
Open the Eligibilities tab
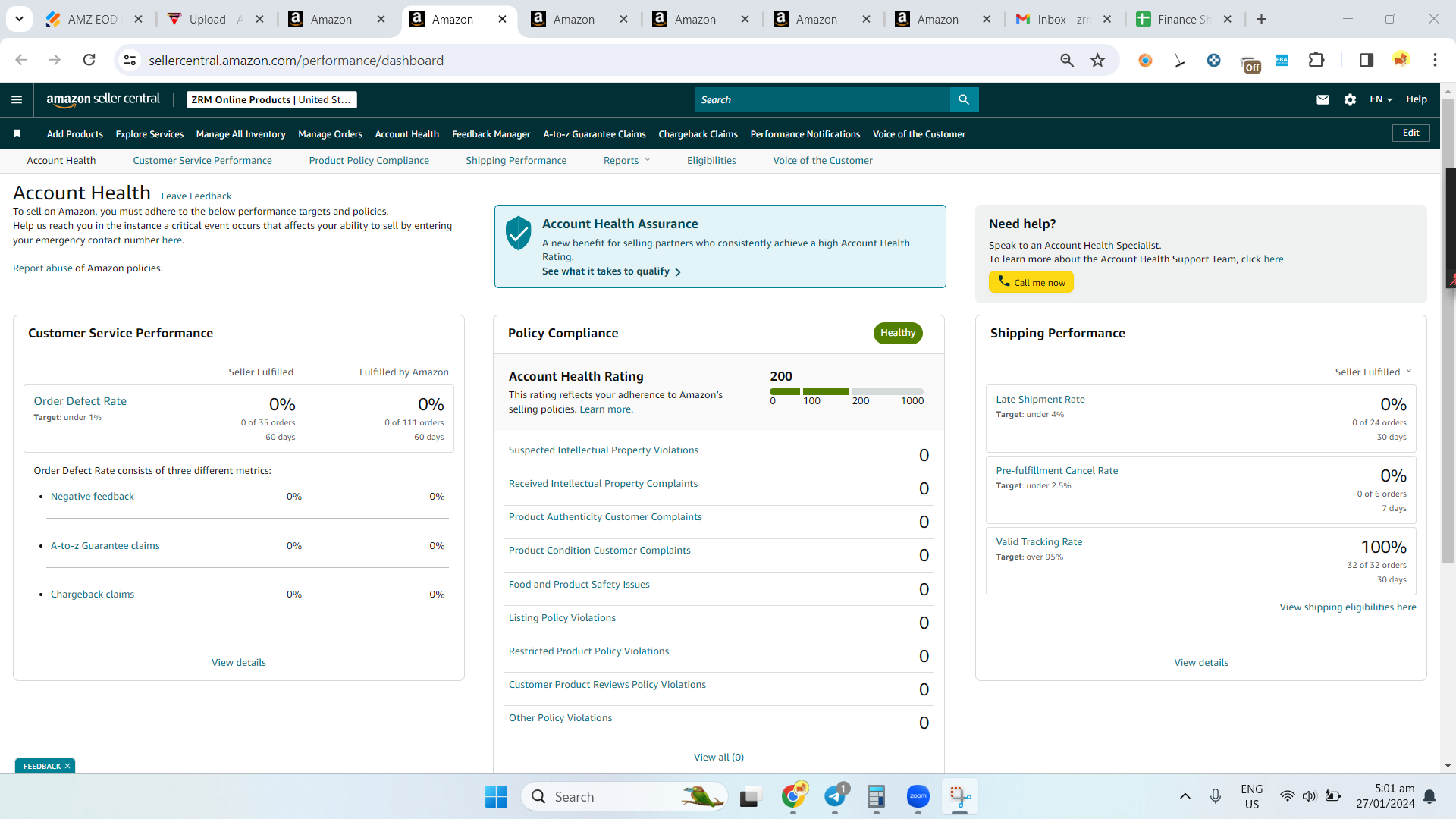[711, 160]
